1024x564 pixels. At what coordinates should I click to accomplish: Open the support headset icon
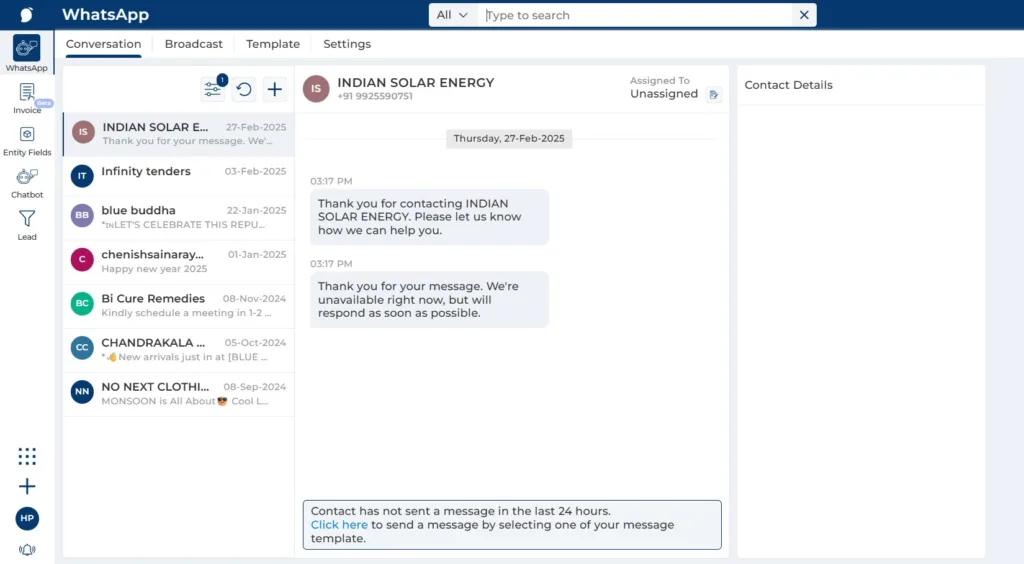pyautogui.click(x=27, y=550)
